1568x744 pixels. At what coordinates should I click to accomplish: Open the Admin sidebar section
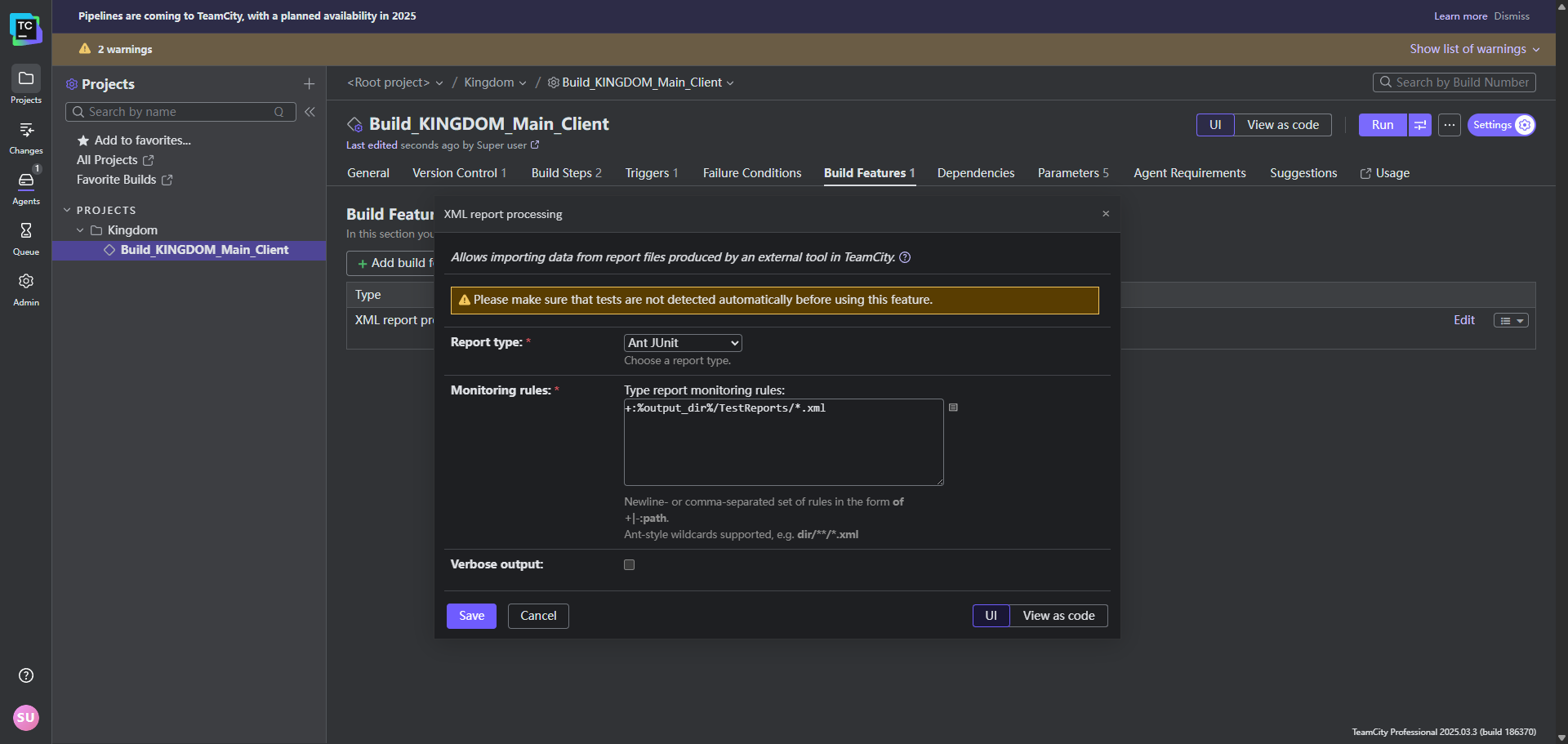click(25, 289)
